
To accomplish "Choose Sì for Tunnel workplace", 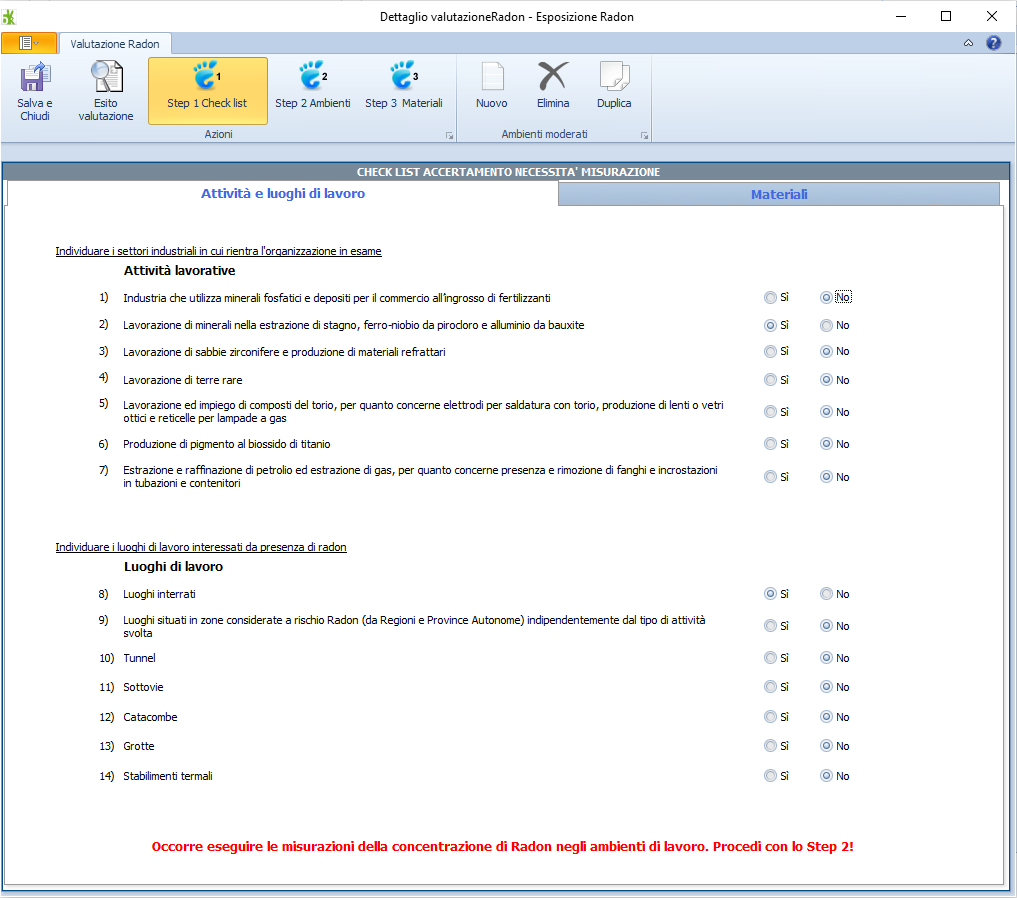I will point(770,658).
